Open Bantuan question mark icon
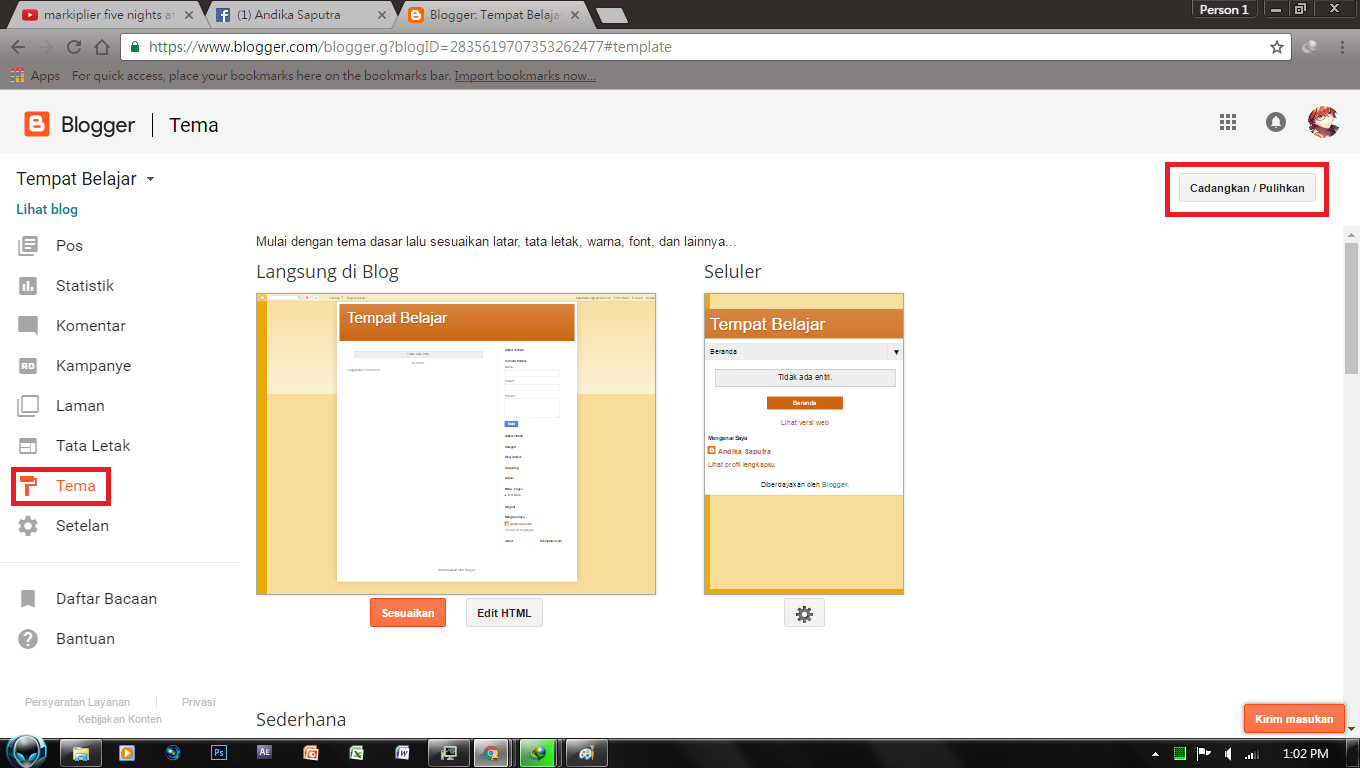This screenshot has height=768, width=1360. [x=28, y=639]
